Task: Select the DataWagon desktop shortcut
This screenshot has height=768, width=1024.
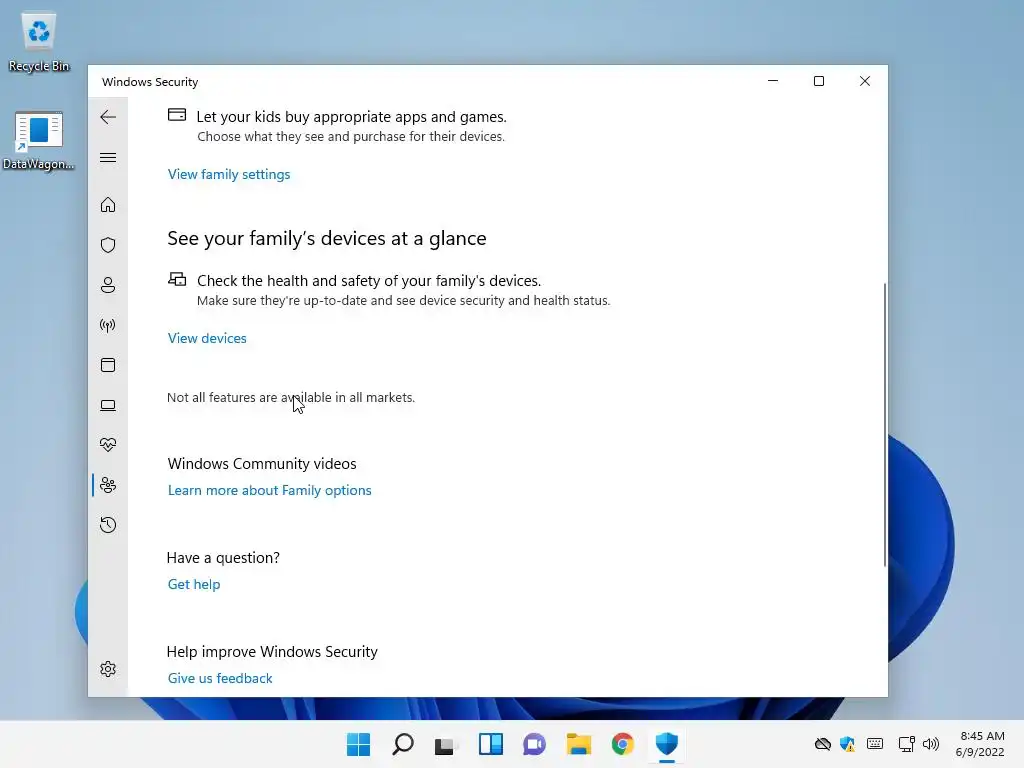Action: click(39, 140)
